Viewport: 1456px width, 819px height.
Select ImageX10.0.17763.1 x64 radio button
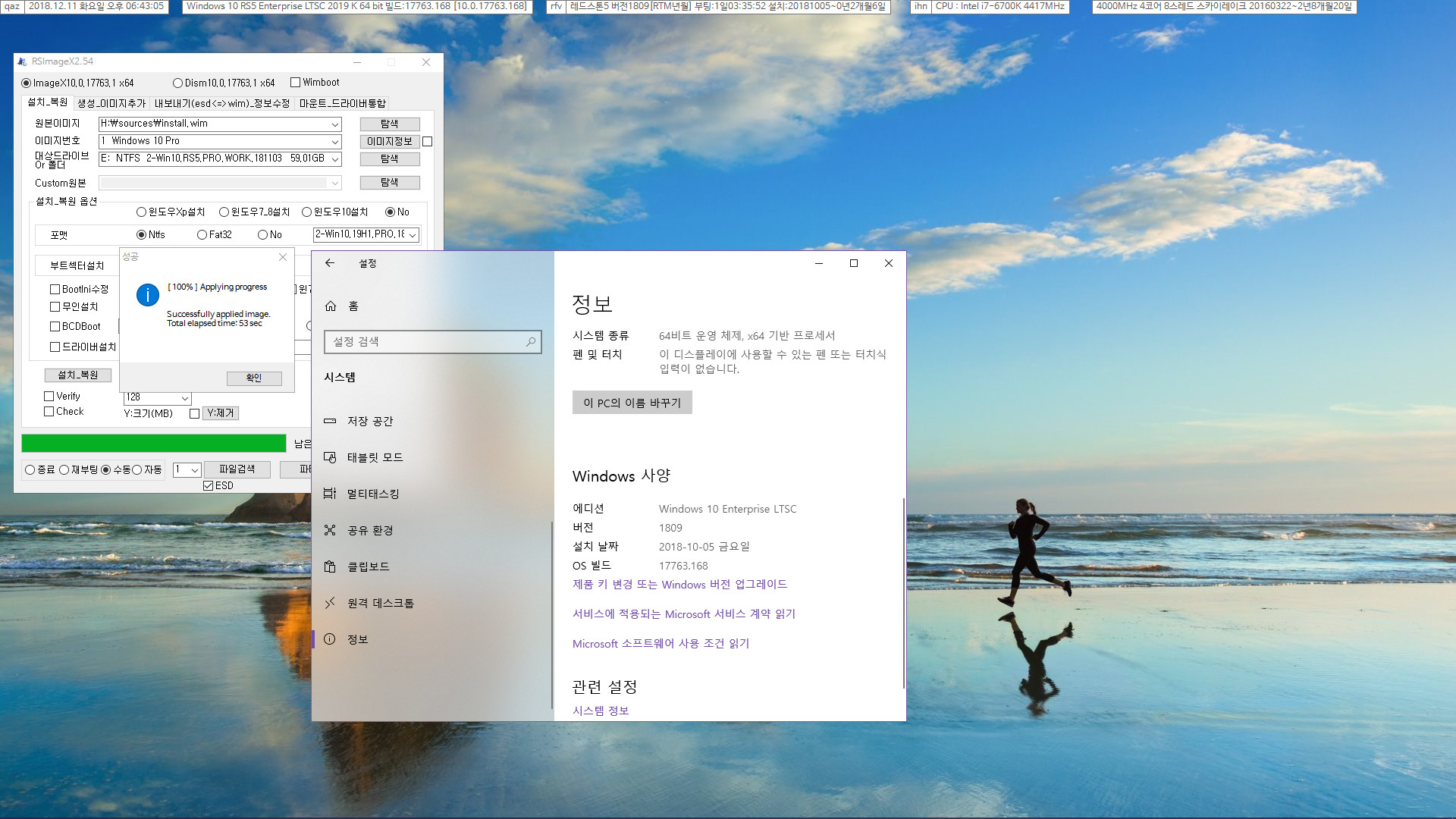[27, 83]
